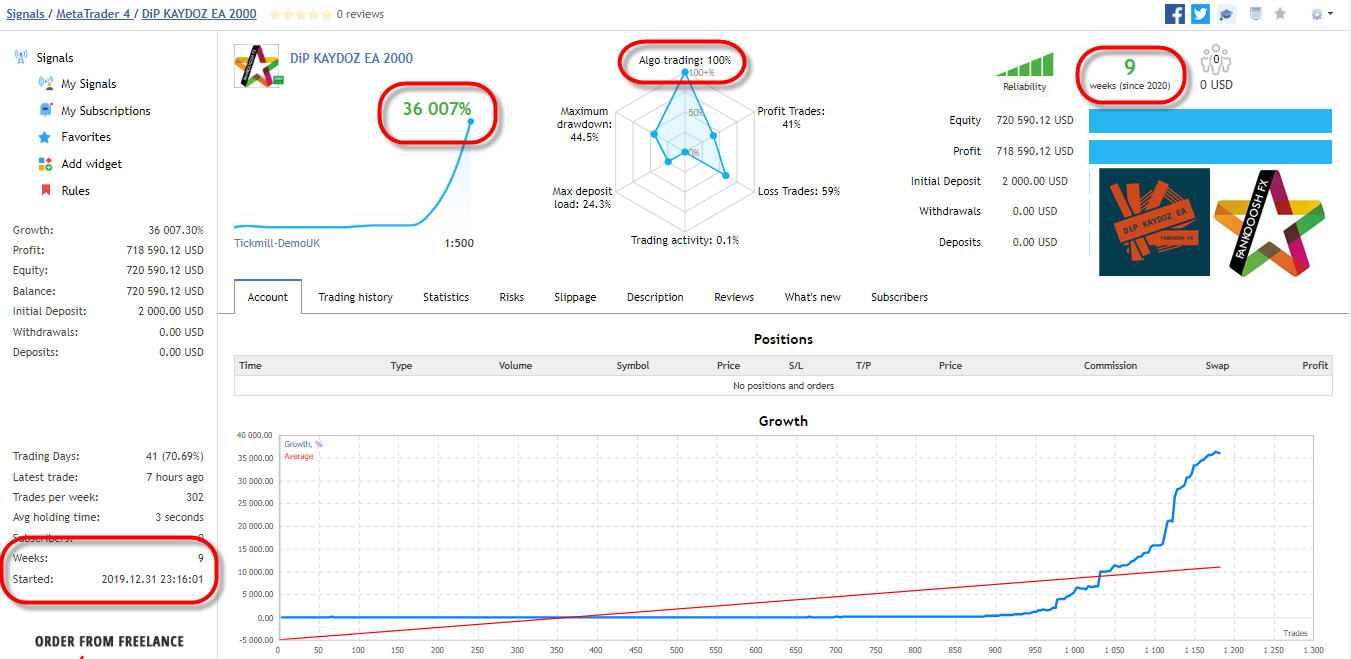Expand the dropdown arrow next to gear
The image size is (1351, 659).
pos(1330,14)
